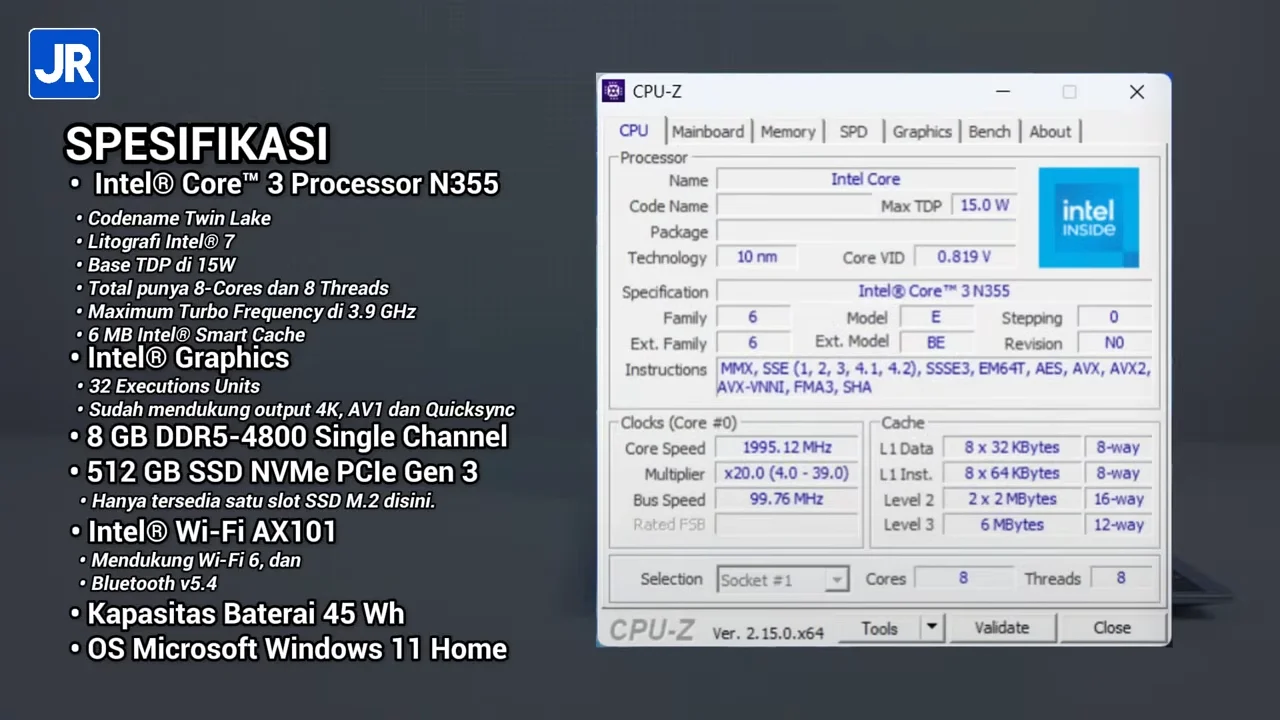The image size is (1280, 720).
Task: Open the Socket #1 selection dropdown
Action: pos(836,579)
